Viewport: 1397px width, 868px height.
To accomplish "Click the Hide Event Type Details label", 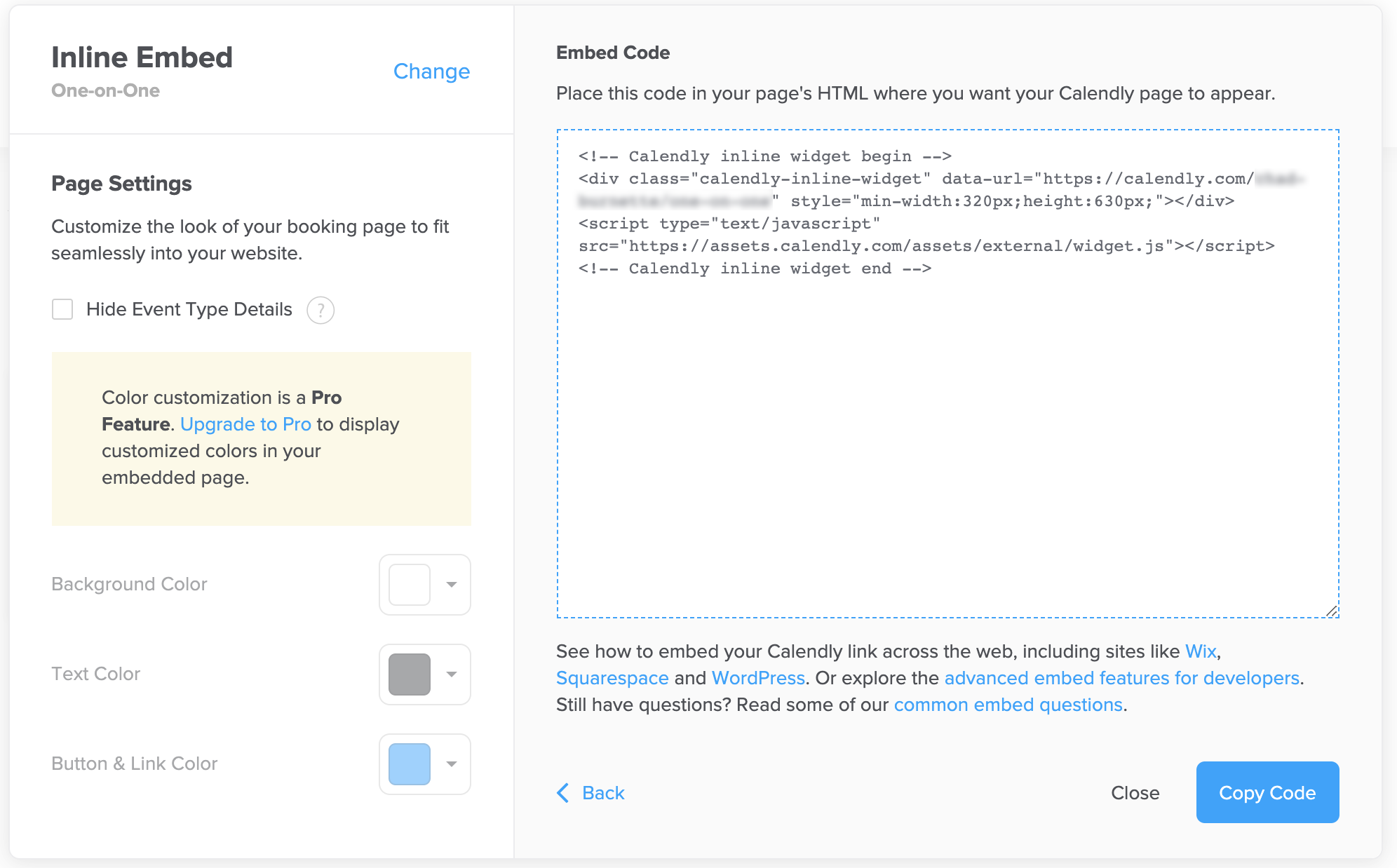I will click(189, 309).
